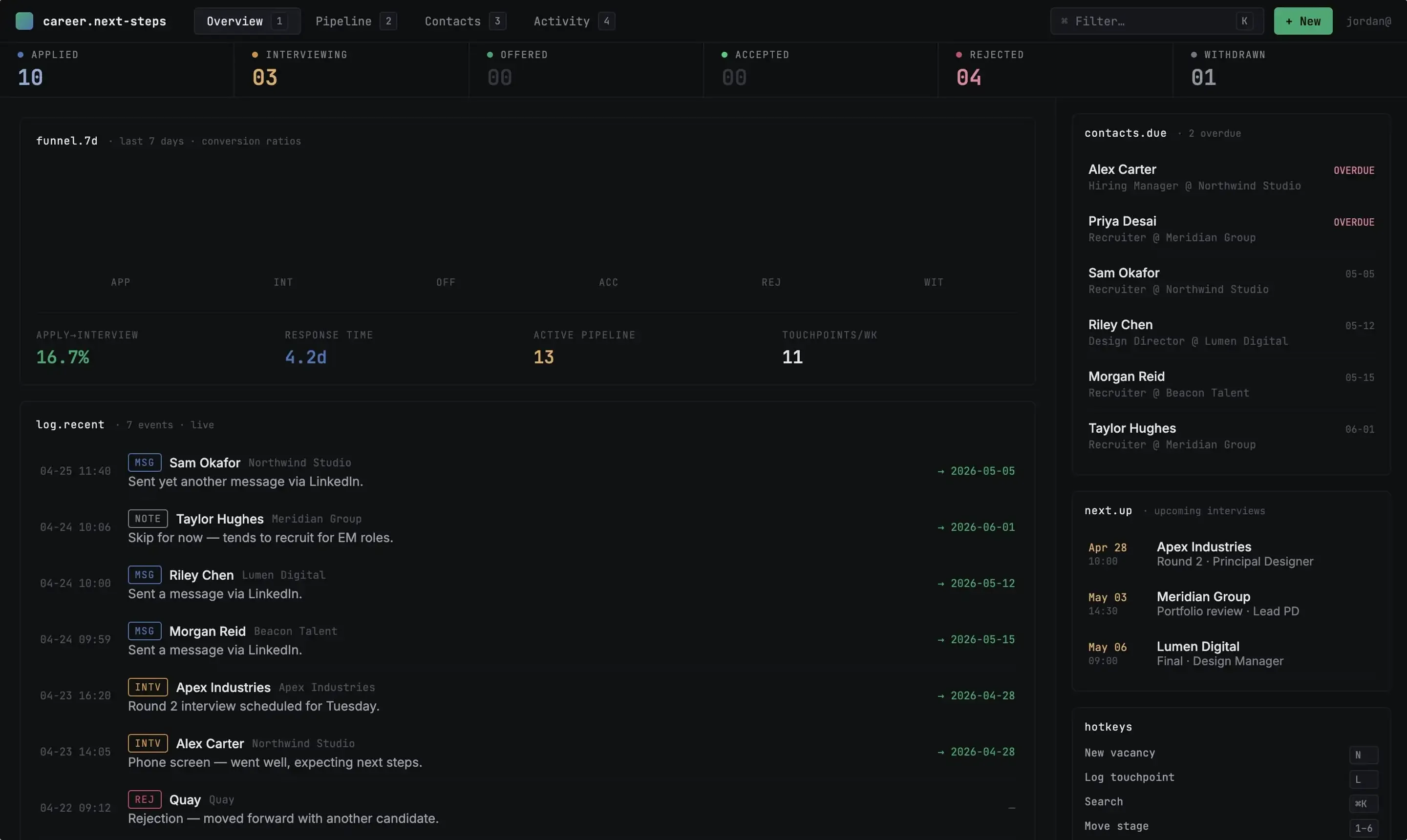Select the Priya Desai contact row
1407x840 pixels.
tap(1230, 229)
